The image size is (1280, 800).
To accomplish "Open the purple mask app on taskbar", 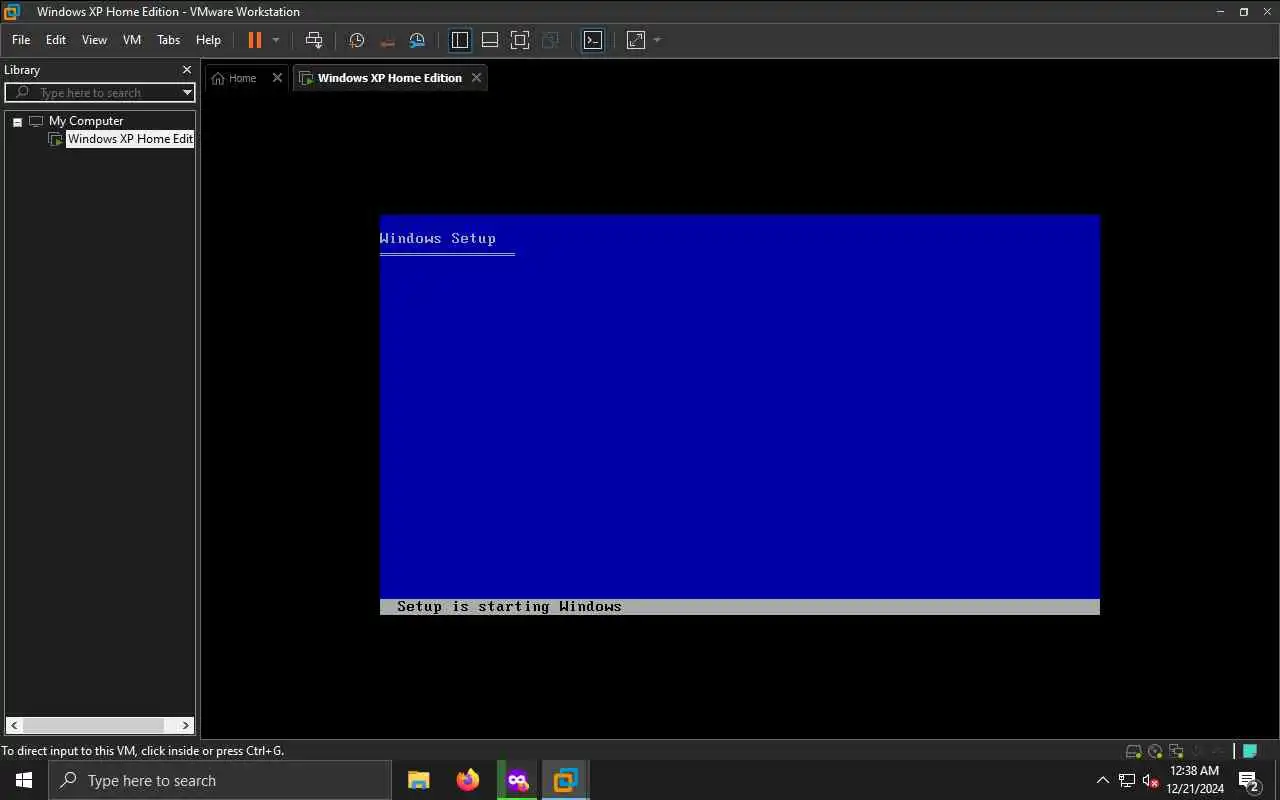I will coord(517,780).
